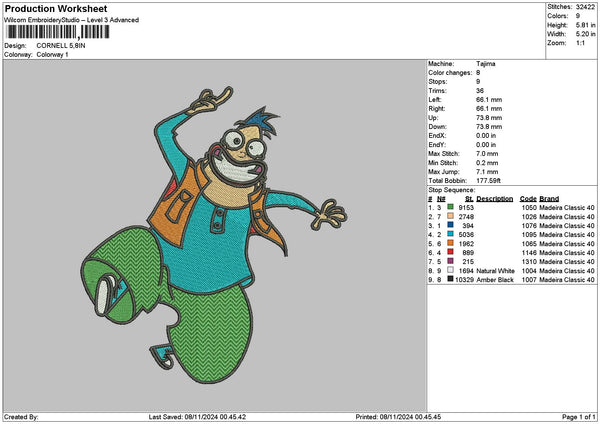Click stitch count '9153' in stop 1

[x=466, y=207]
